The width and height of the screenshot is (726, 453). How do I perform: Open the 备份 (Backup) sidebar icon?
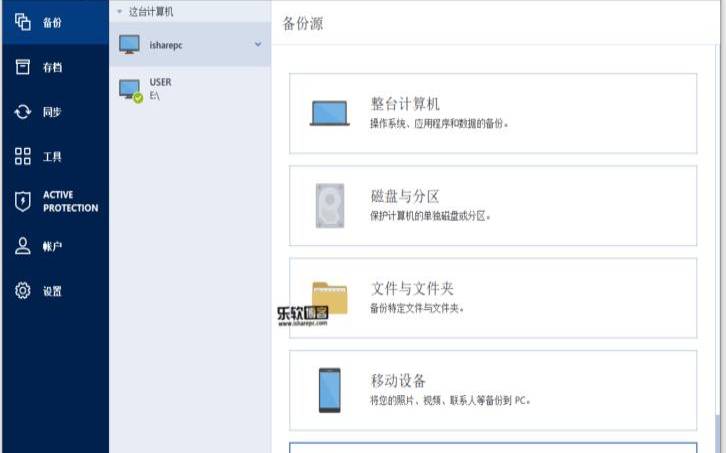pos(23,22)
